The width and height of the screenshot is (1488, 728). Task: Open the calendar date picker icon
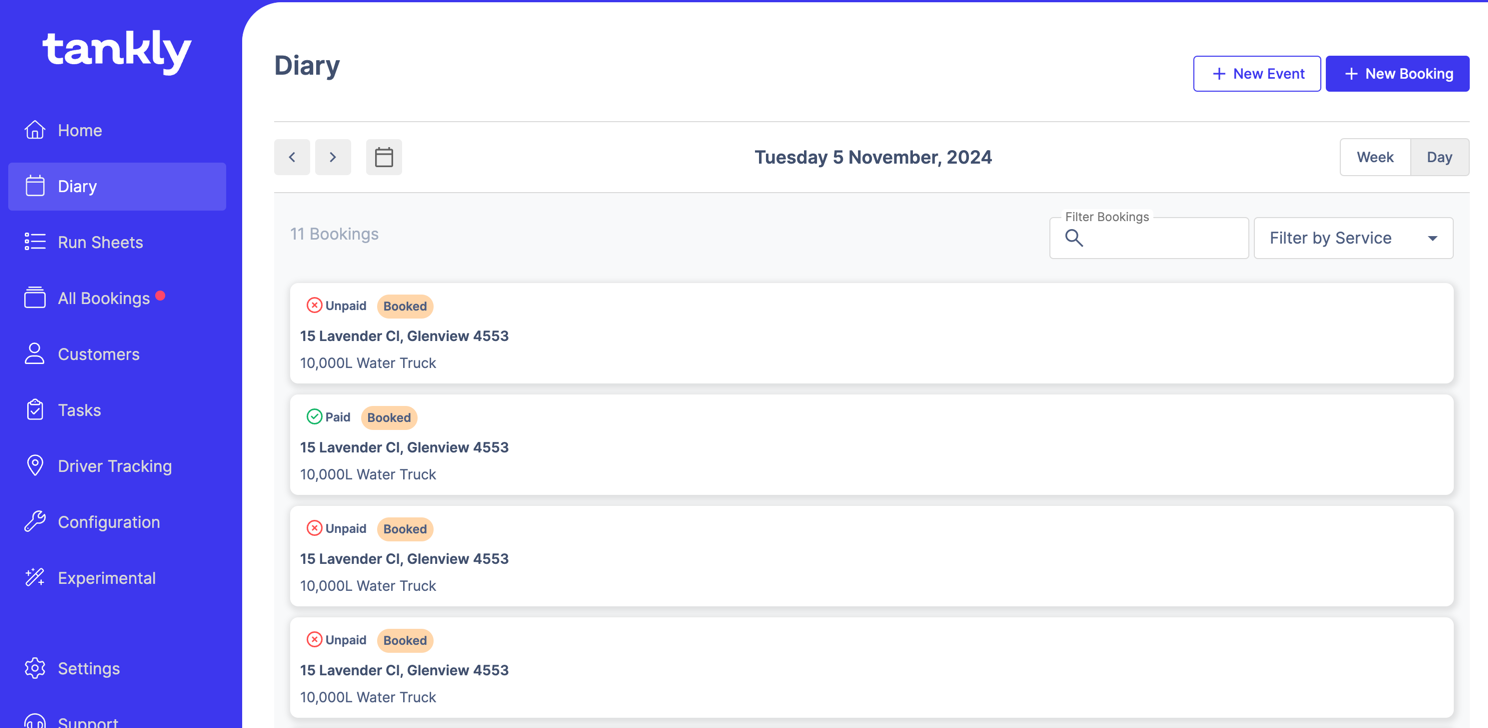coord(384,157)
